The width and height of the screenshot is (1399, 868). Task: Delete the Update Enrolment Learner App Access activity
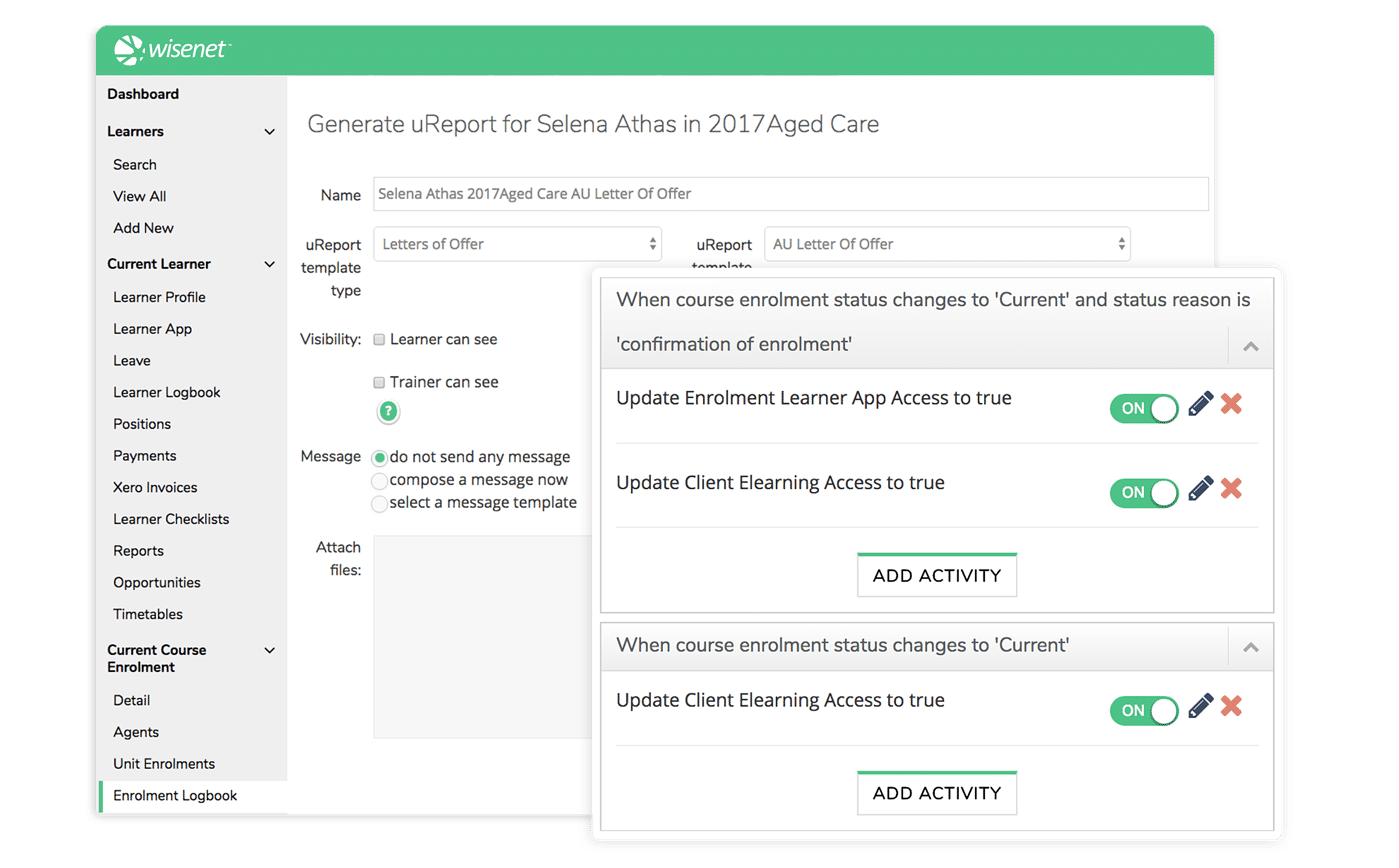coord(1232,405)
